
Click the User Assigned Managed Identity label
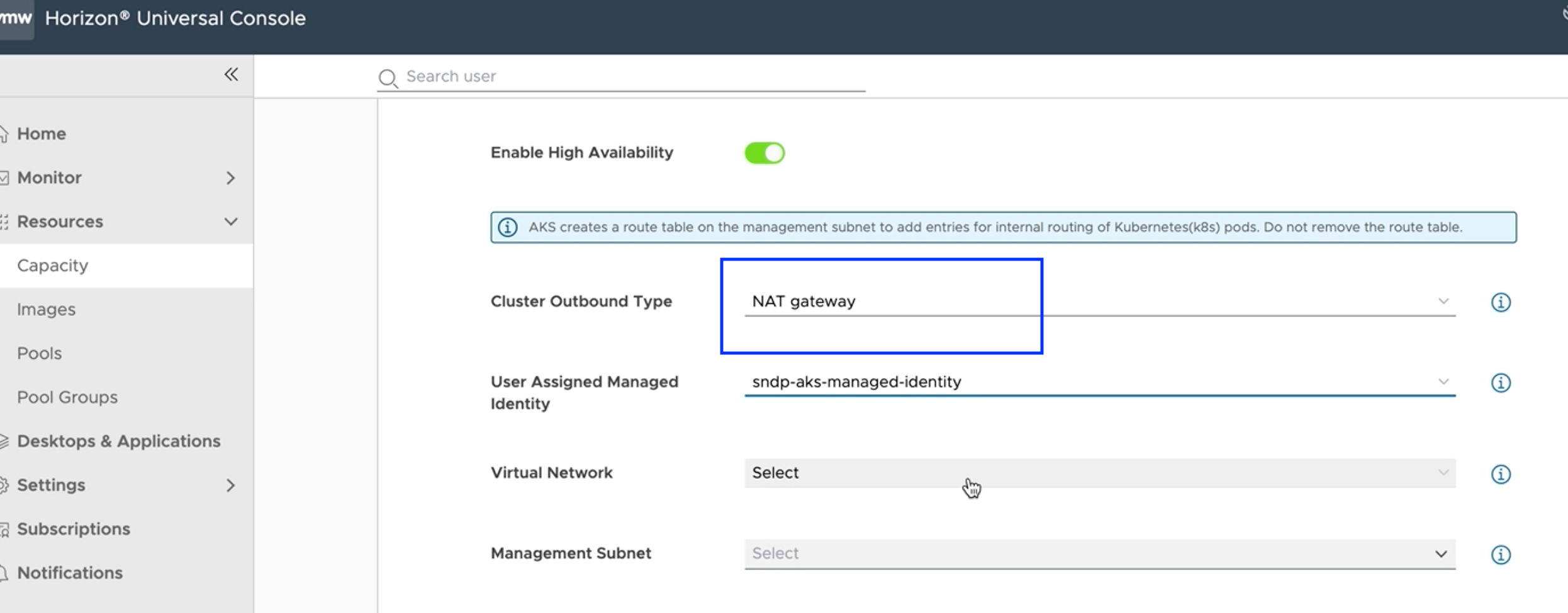point(585,393)
